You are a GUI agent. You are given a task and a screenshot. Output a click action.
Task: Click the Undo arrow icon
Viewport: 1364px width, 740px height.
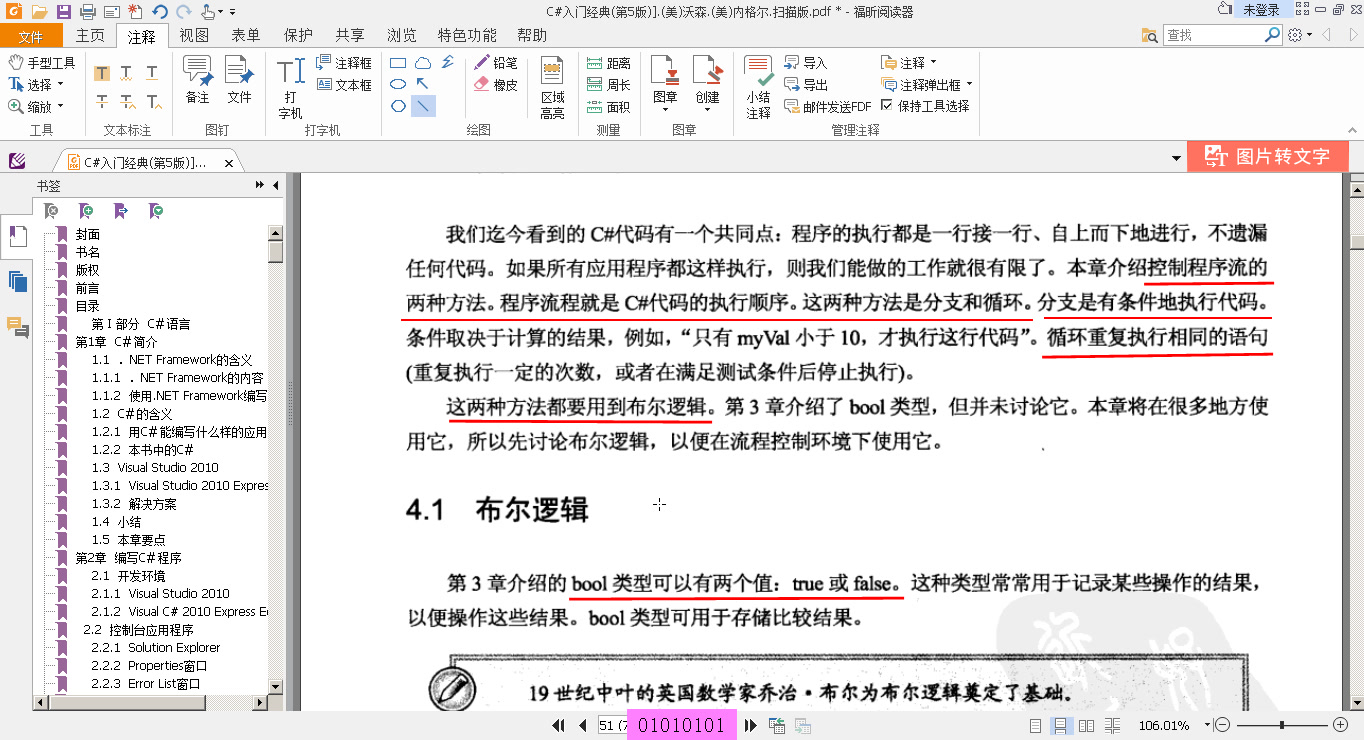click(160, 12)
